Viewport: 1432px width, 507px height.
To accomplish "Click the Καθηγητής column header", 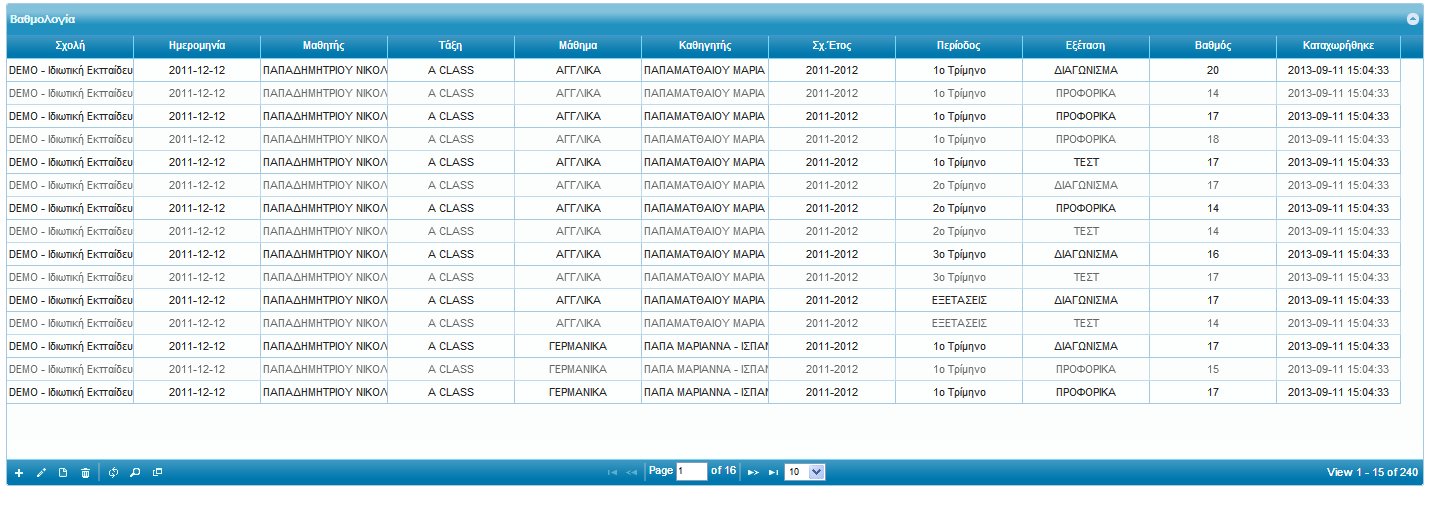I will coord(705,46).
